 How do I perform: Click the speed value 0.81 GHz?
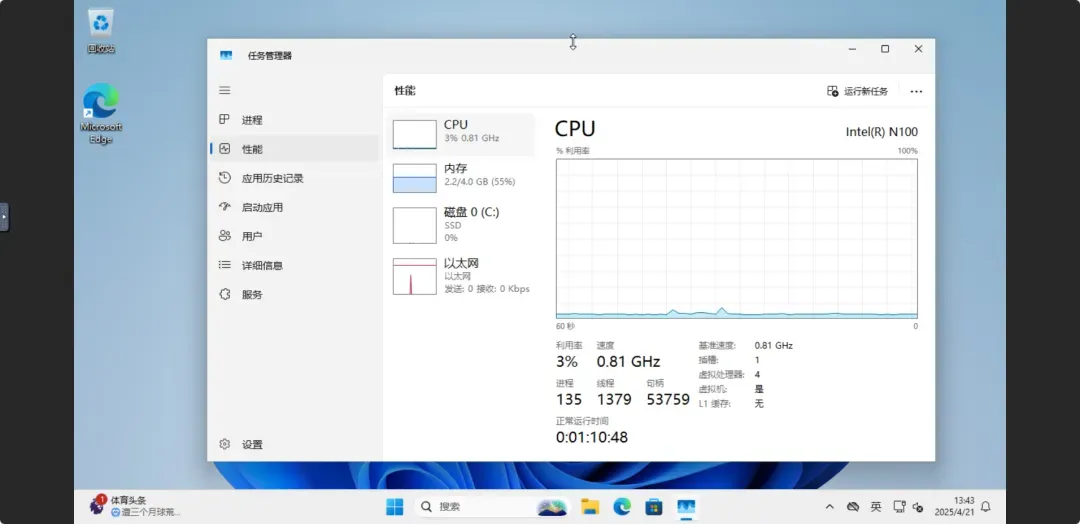coord(628,361)
